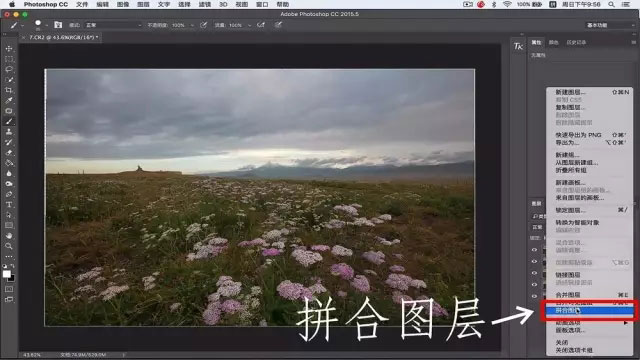Toggle pressure for size button
The width and height of the screenshot is (640, 360).
278,25
